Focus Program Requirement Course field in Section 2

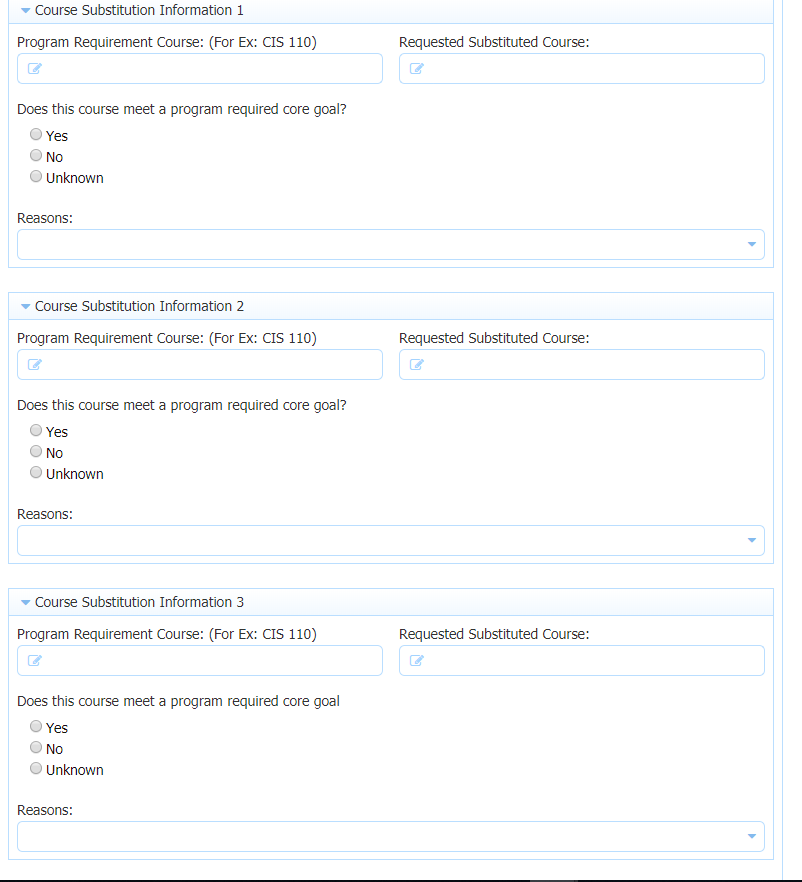200,364
